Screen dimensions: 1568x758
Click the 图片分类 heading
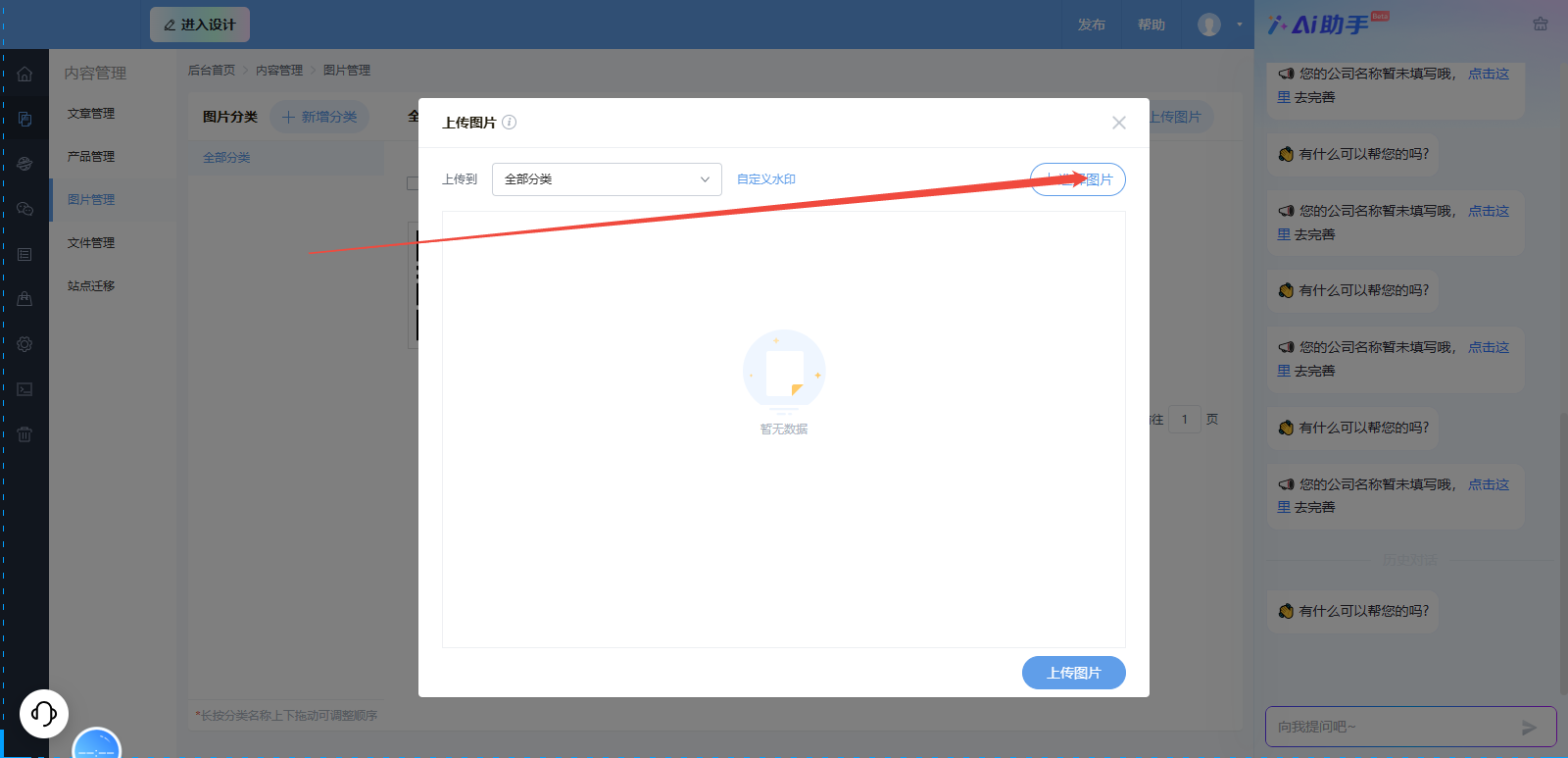coord(230,117)
